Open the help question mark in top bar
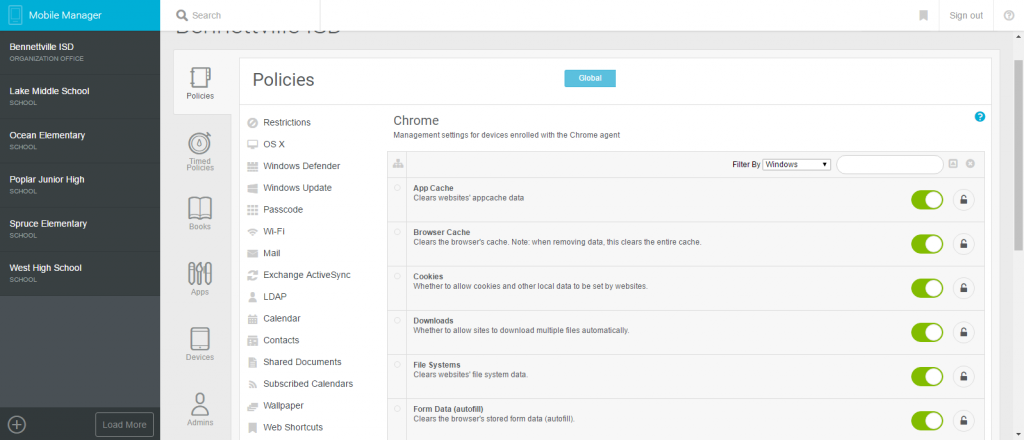Image resolution: width=1024 pixels, height=440 pixels. pos(1008,15)
